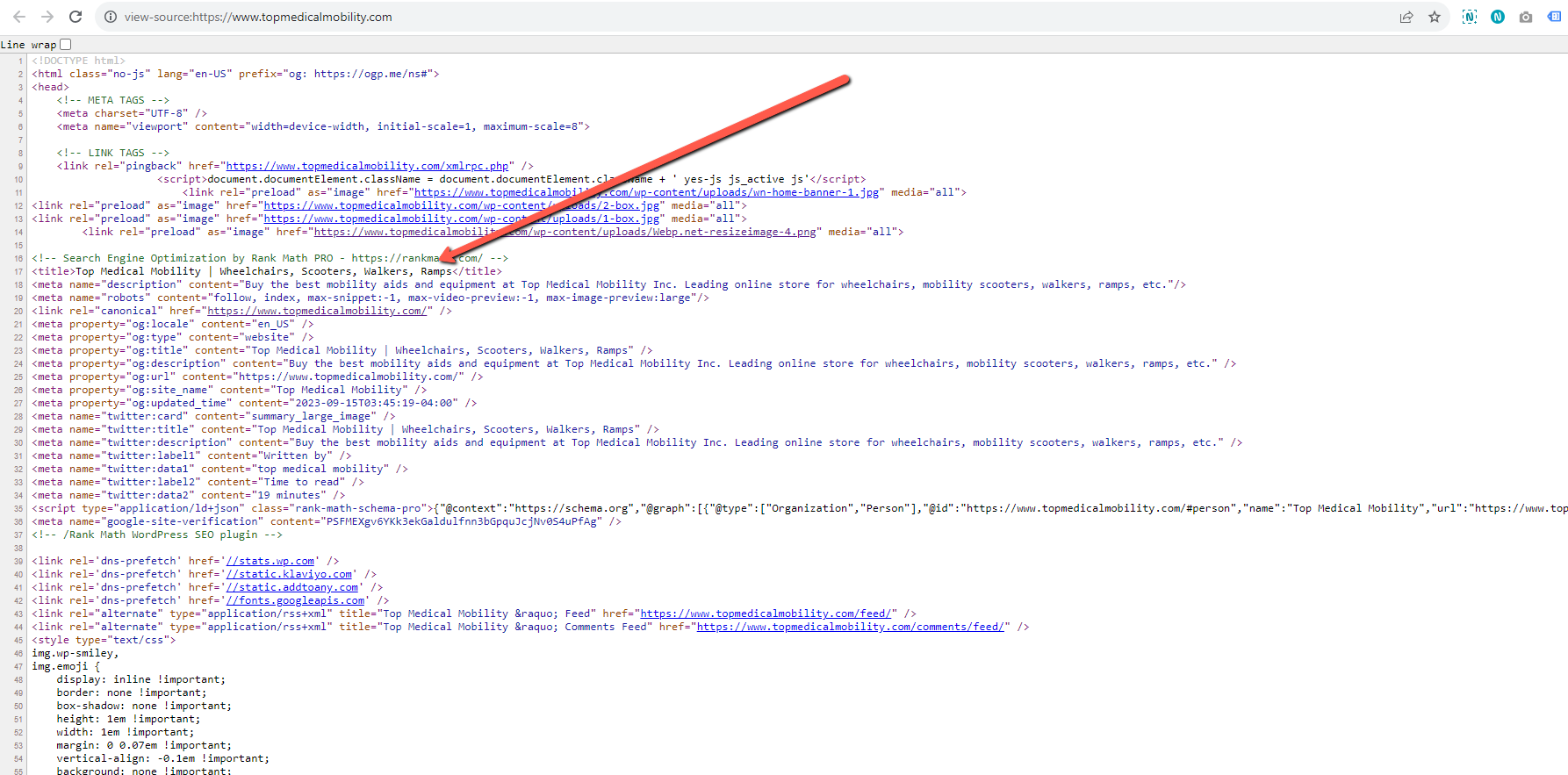The height and width of the screenshot is (775, 1568).
Task: Click the 'box-shadow: none !important;' line
Action: (144, 706)
